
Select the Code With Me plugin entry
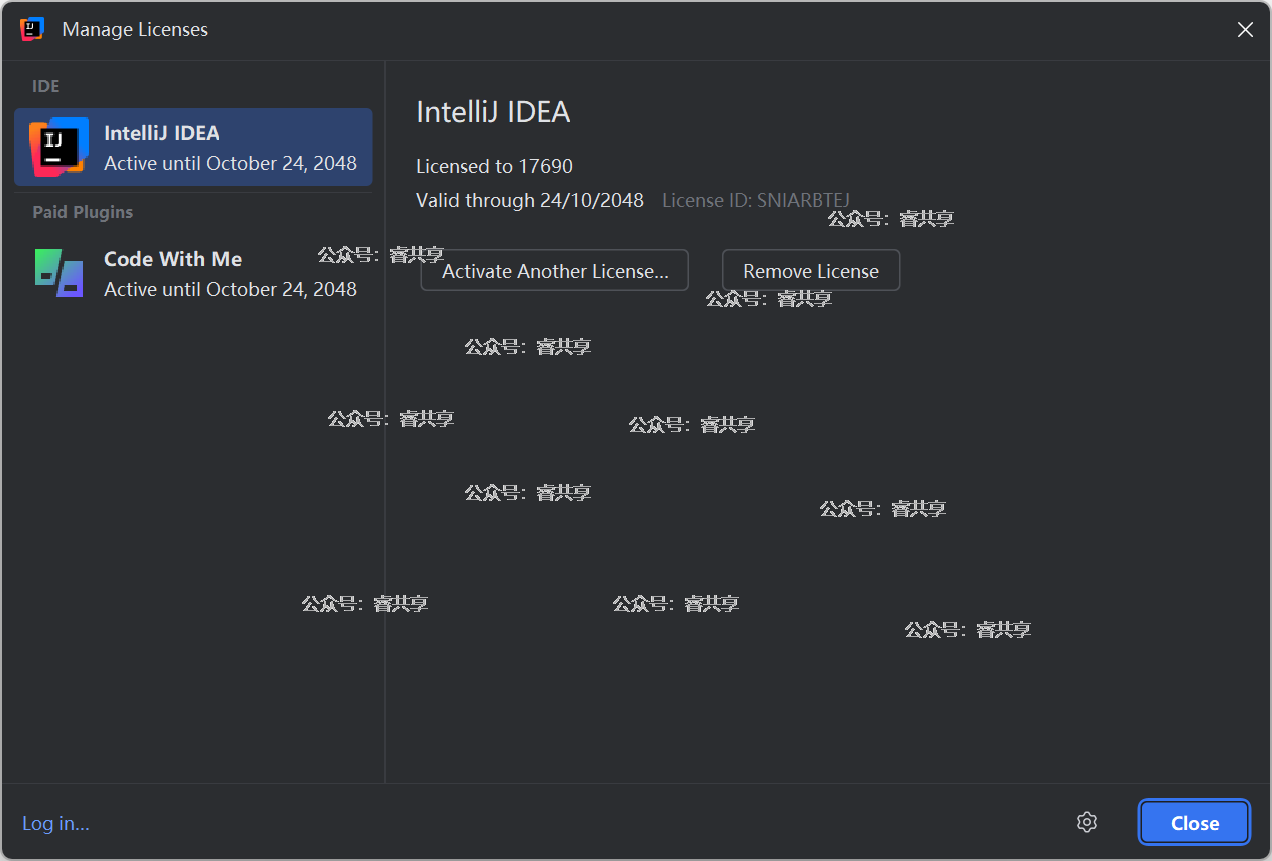click(193, 273)
